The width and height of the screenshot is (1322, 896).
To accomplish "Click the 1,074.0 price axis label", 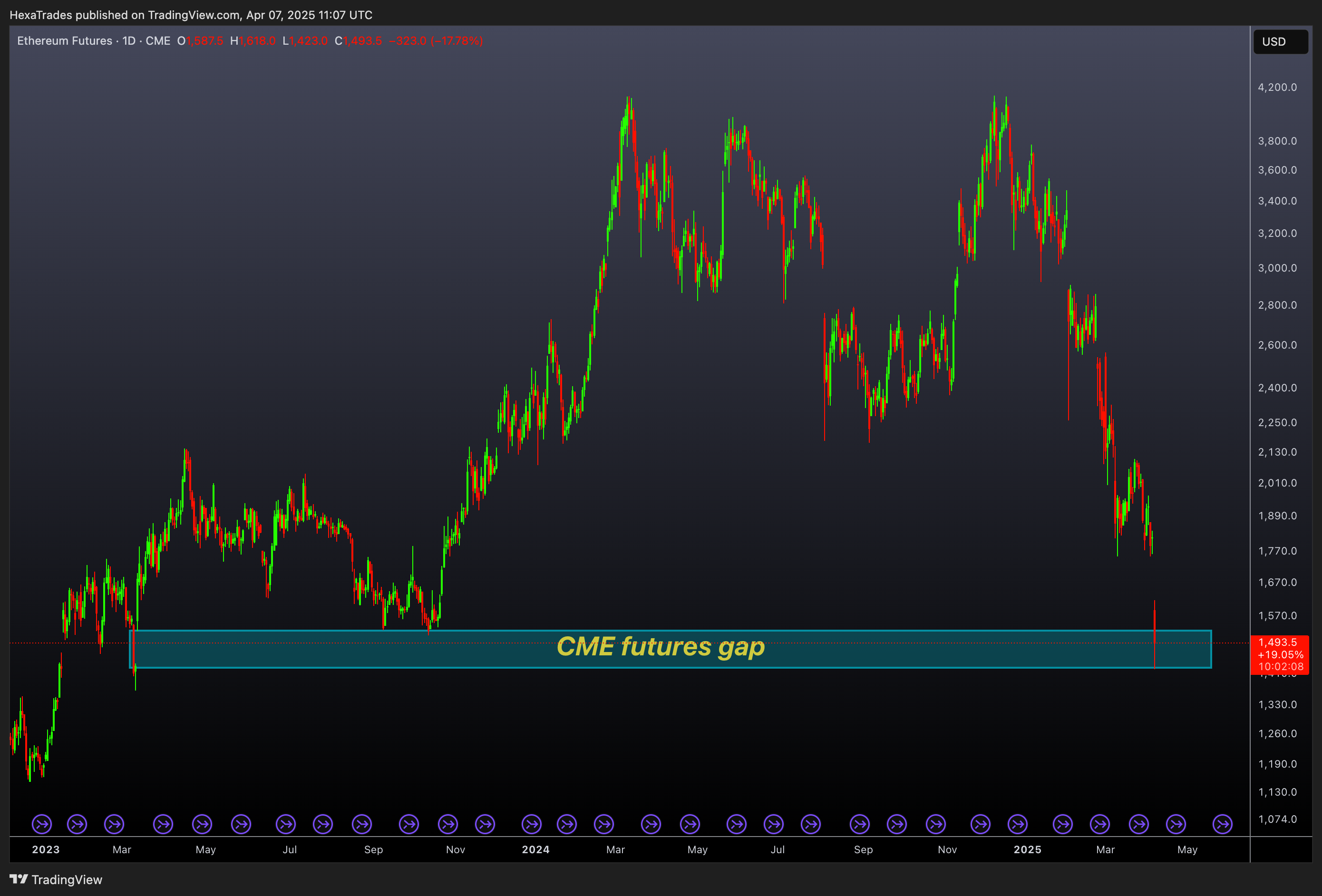I will (1277, 819).
